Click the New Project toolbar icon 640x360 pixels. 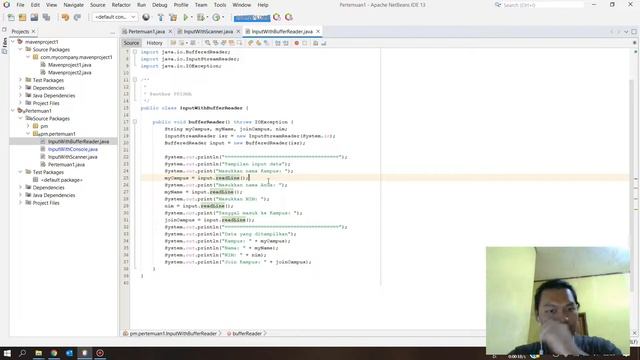[22, 18]
